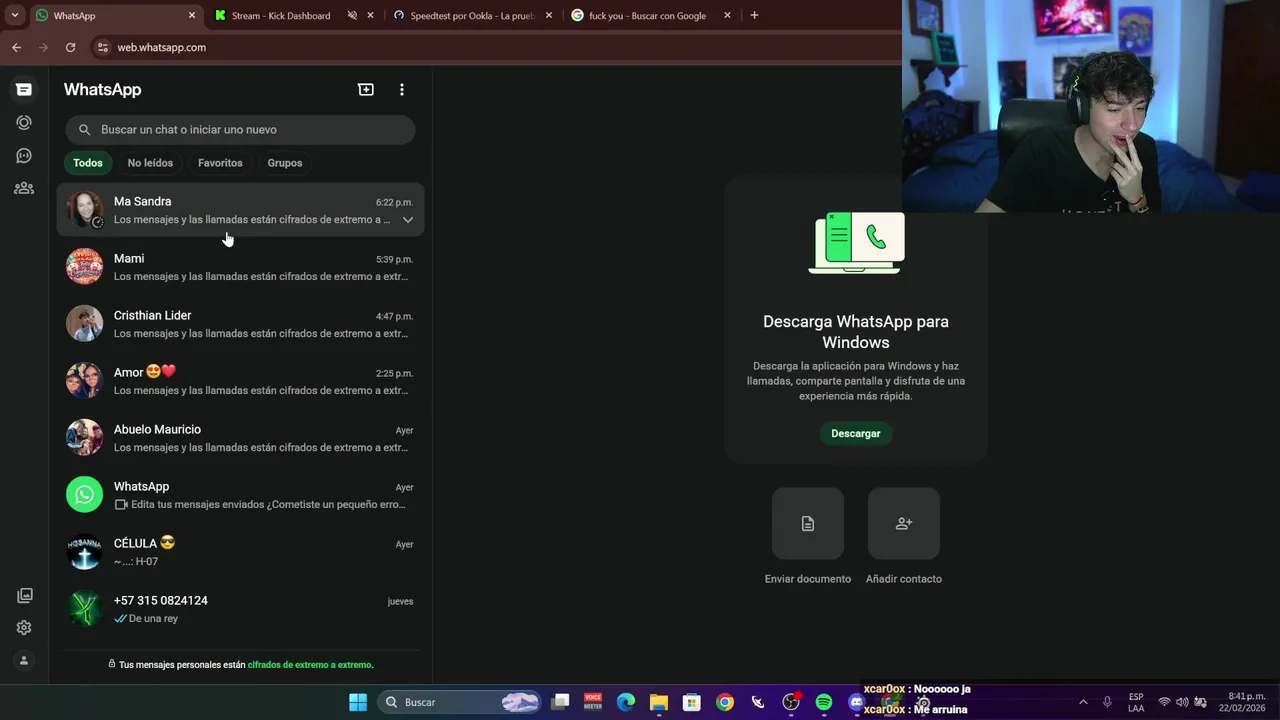The height and width of the screenshot is (720, 1280).
Task: Open the Mami chat
Action: [240, 267]
